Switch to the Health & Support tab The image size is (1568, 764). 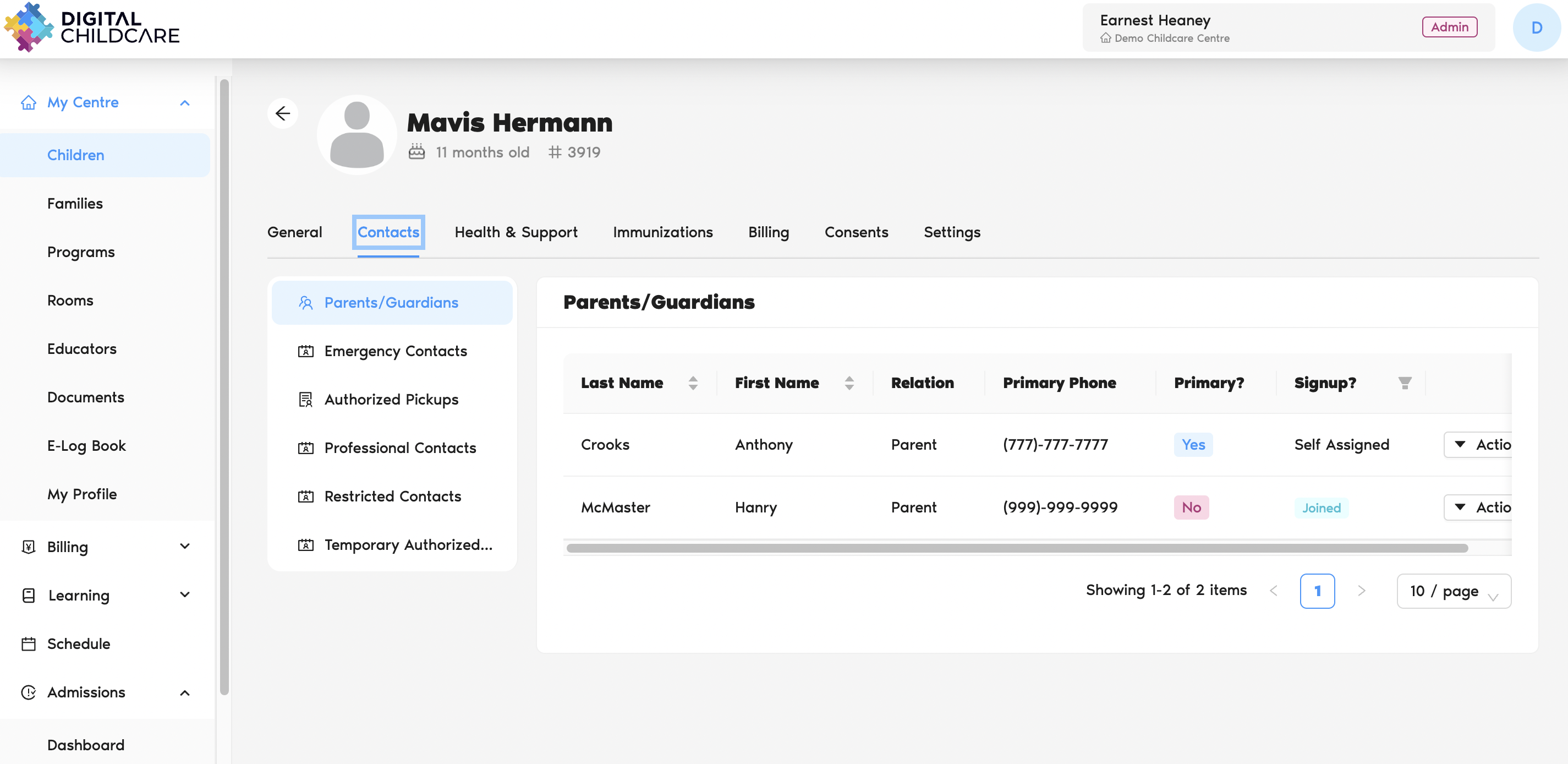tap(516, 232)
